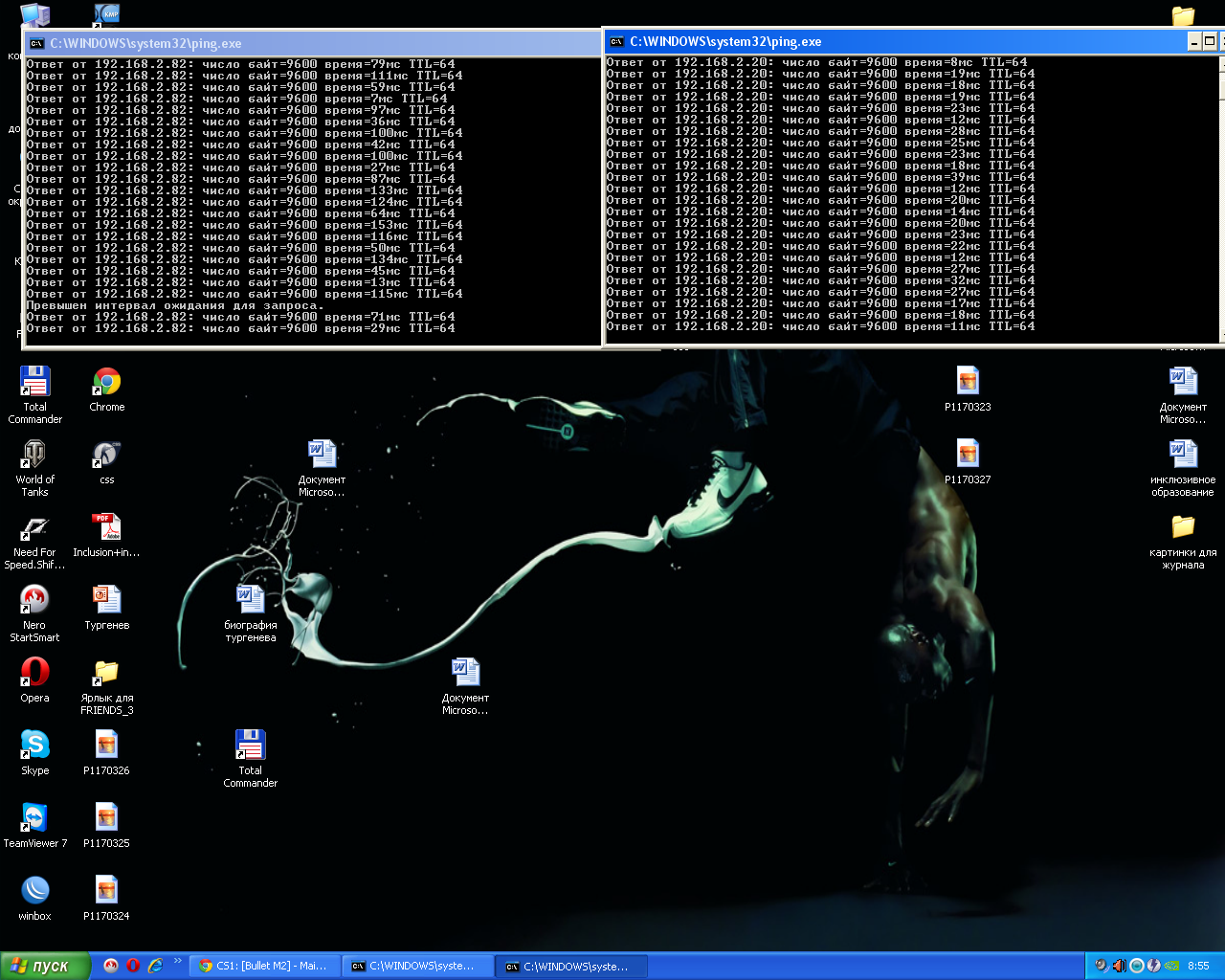
Task: Open the биография тургенева Word document
Action: coord(250,601)
